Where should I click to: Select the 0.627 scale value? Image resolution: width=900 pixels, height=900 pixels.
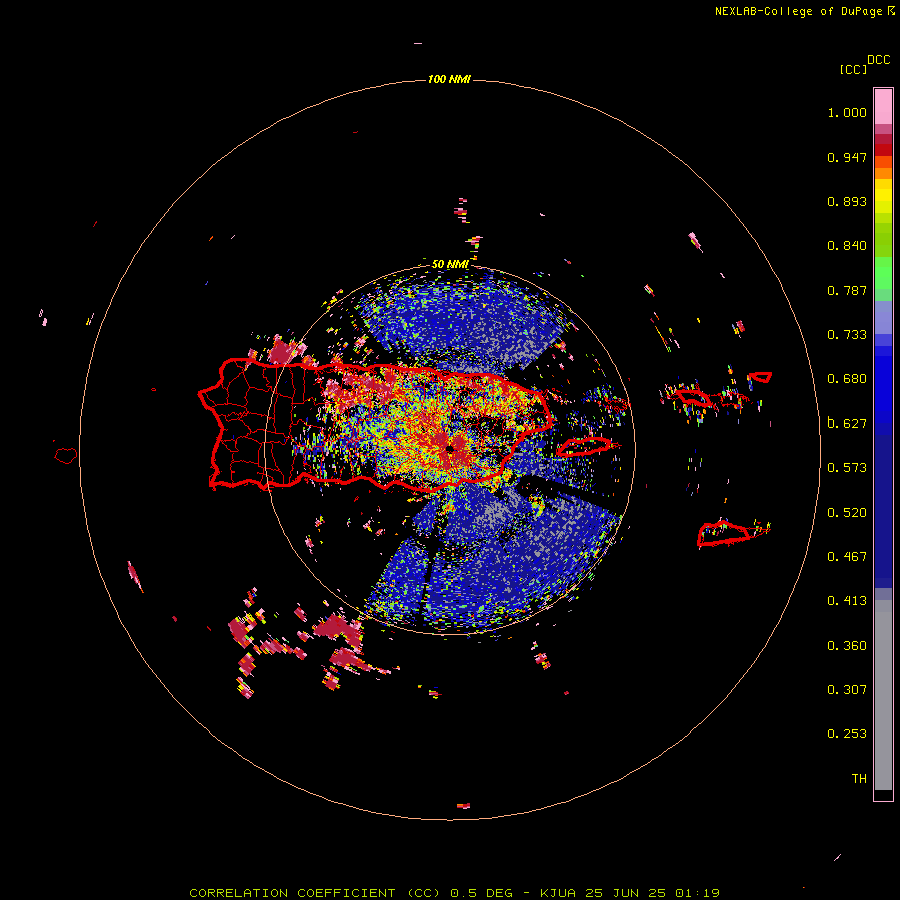847,424
